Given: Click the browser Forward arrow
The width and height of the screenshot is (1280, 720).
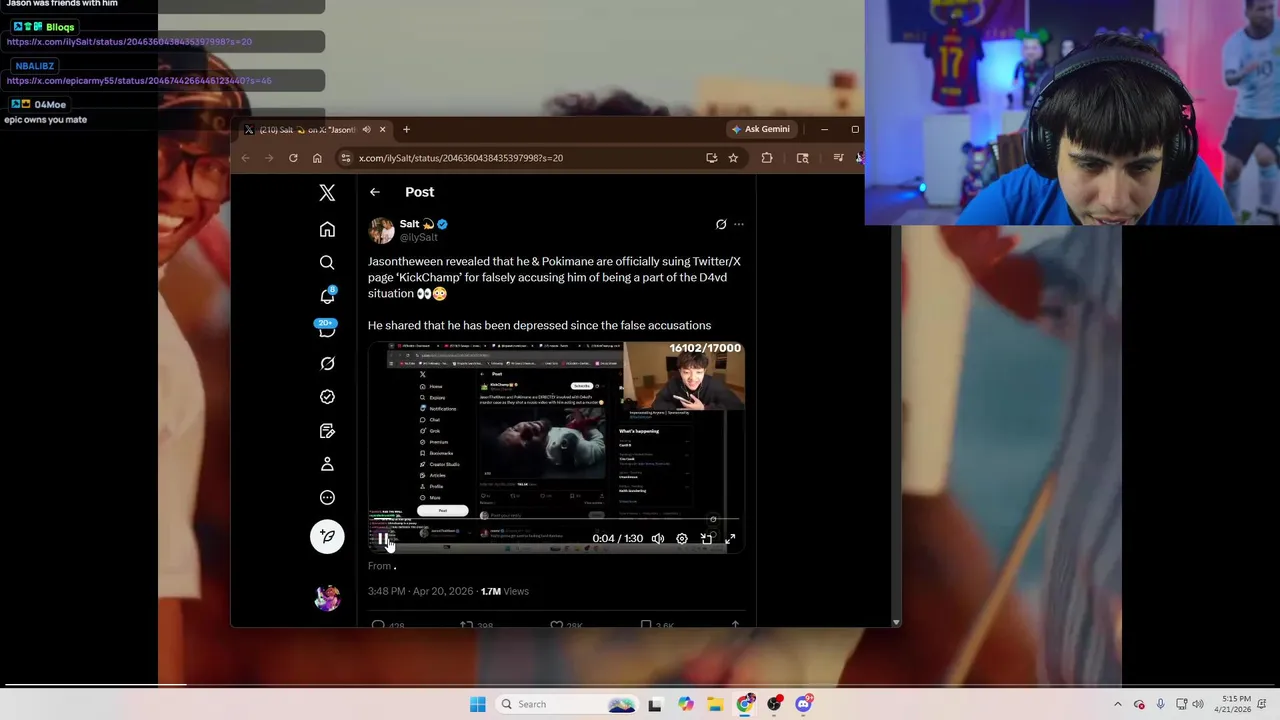Looking at the screenshot, I should [269, 158].
